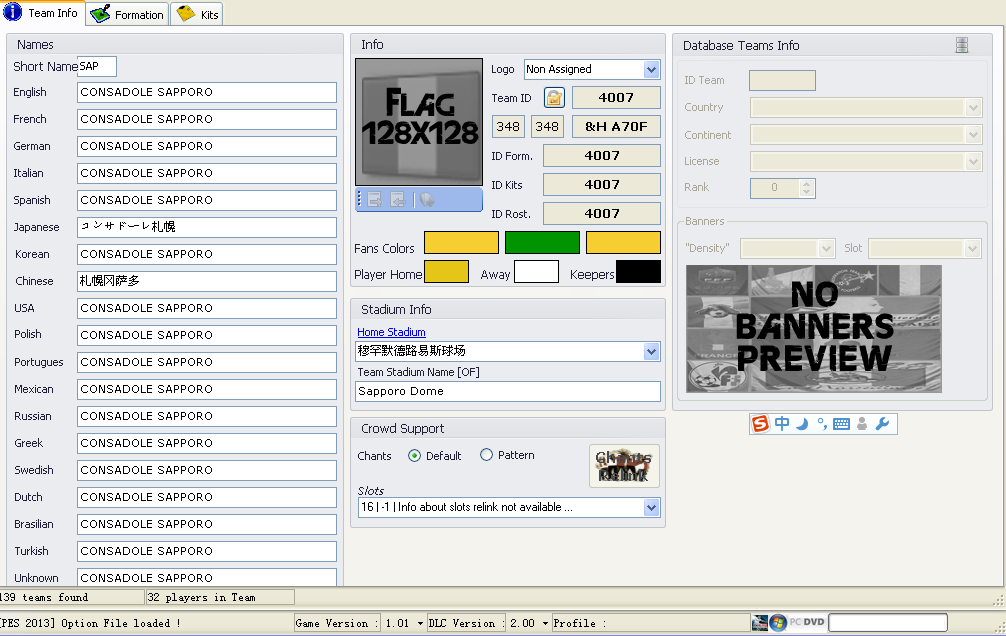1006x636 pixels.
Task: Open the wrench settings icon in IME bar
Action: tap(882, 424)
